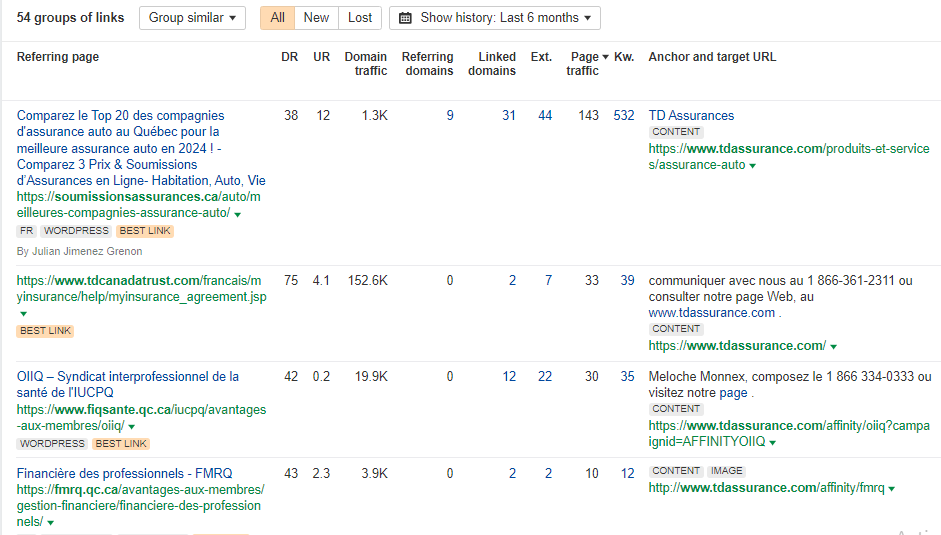Expand the fmrq.qc.ca URL dropdown arrow
The height and width of the screenshot is (535, 941).
click(x=50, y=523)
